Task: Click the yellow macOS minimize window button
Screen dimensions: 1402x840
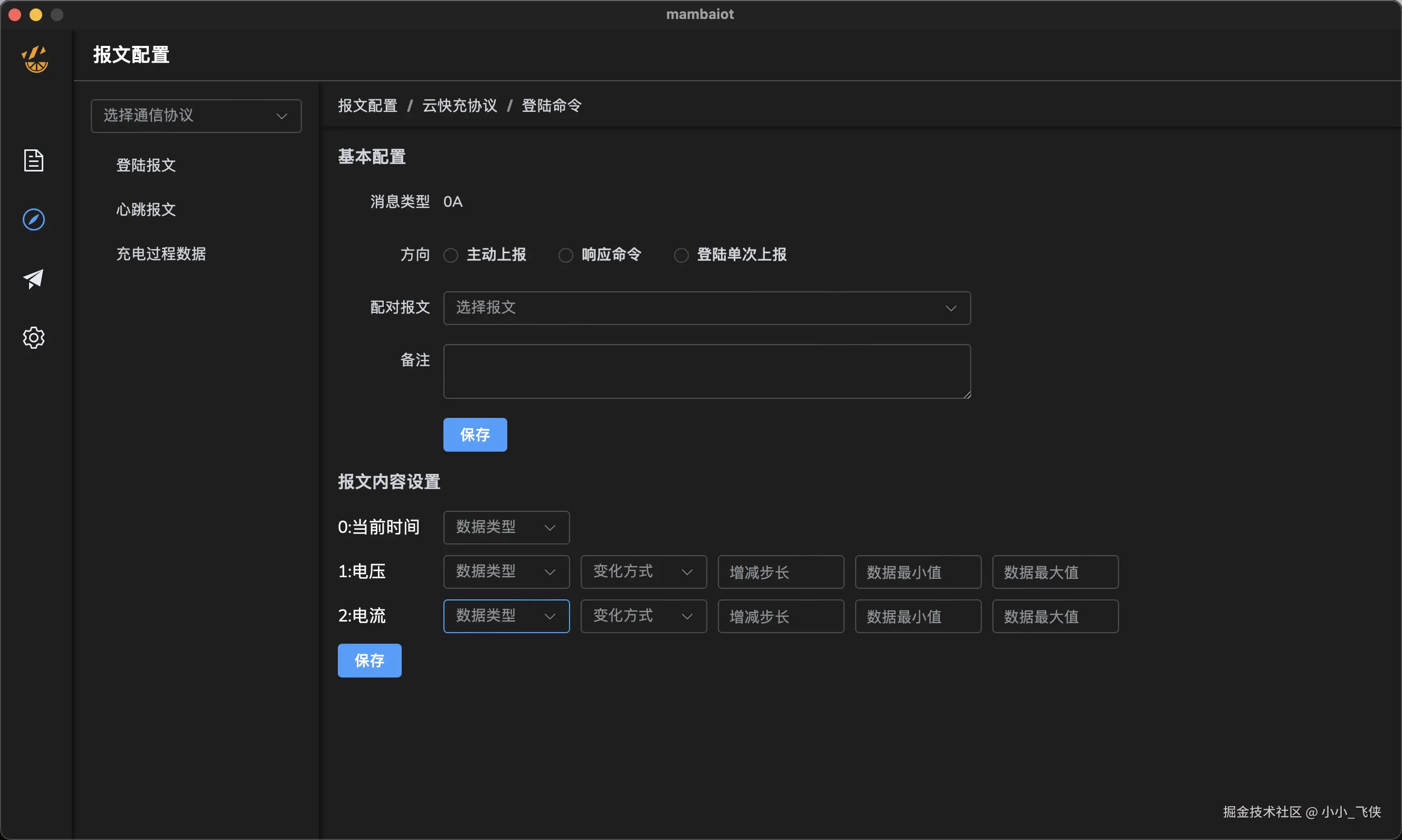Action: click(x=36, y=15)
